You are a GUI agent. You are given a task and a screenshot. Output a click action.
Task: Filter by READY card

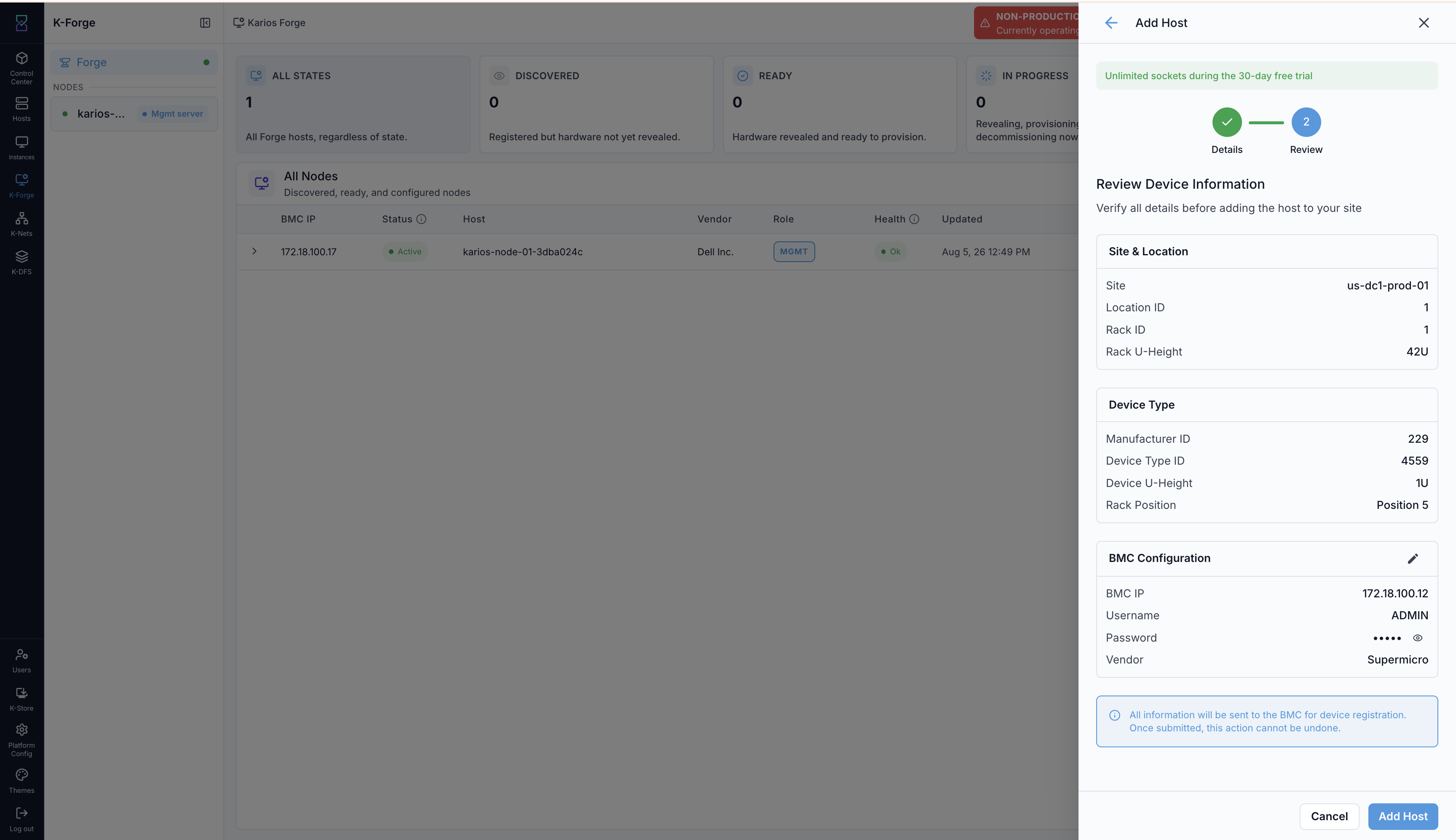pyautogui.click(x=840, y=104)
